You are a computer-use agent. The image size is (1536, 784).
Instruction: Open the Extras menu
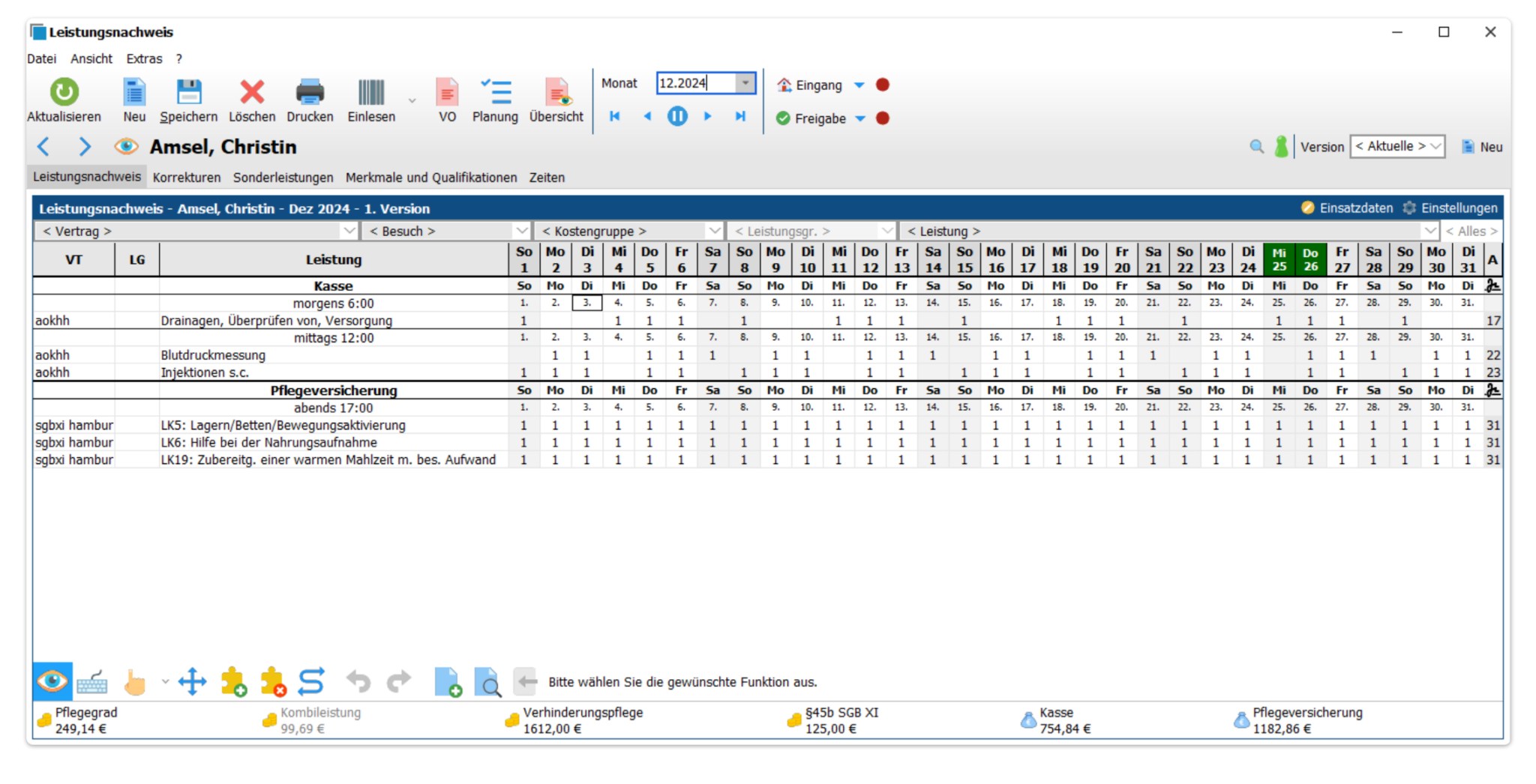coord(144,58)
